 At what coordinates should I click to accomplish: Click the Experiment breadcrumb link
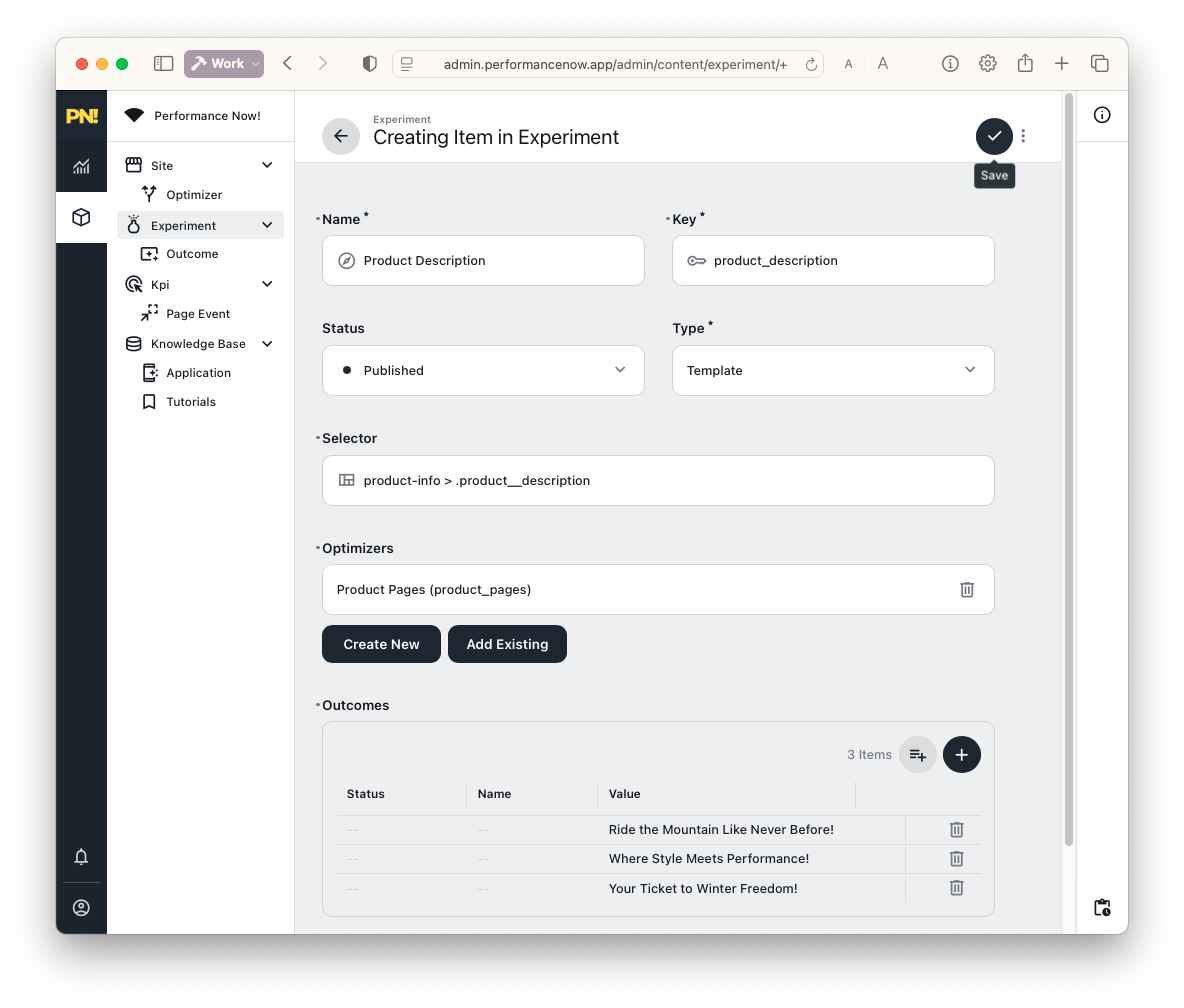[402, 119]
